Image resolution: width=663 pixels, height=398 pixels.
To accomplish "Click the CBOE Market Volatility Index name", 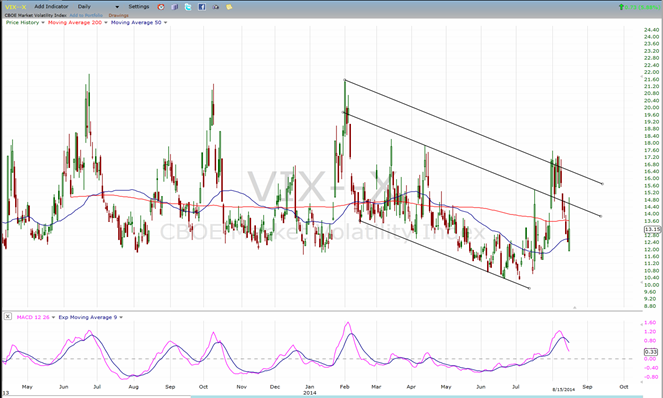I will coord(36,15).
